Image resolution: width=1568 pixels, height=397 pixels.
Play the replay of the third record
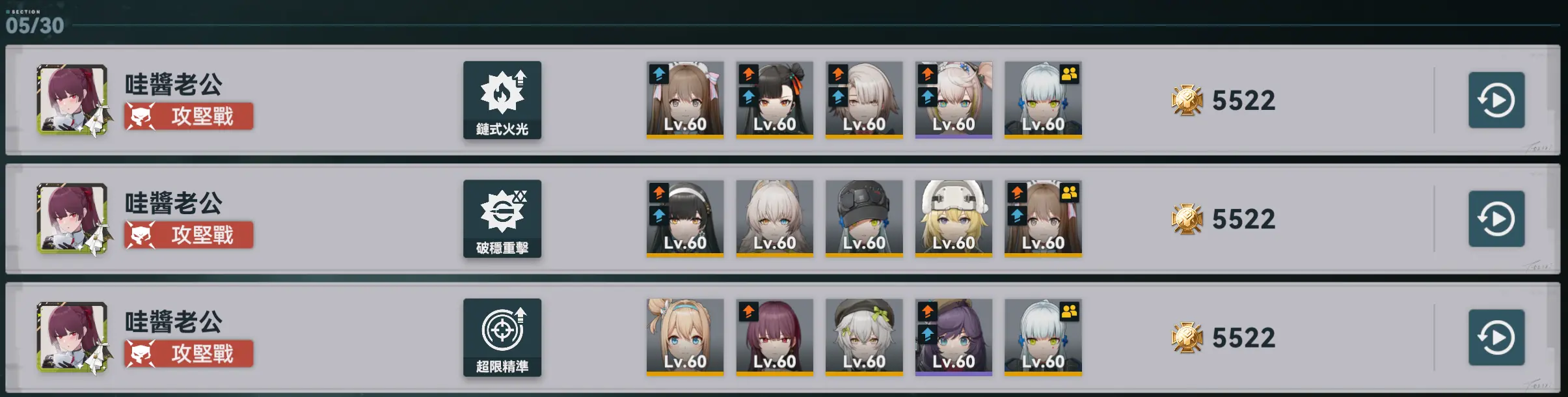click(1496, 338)
